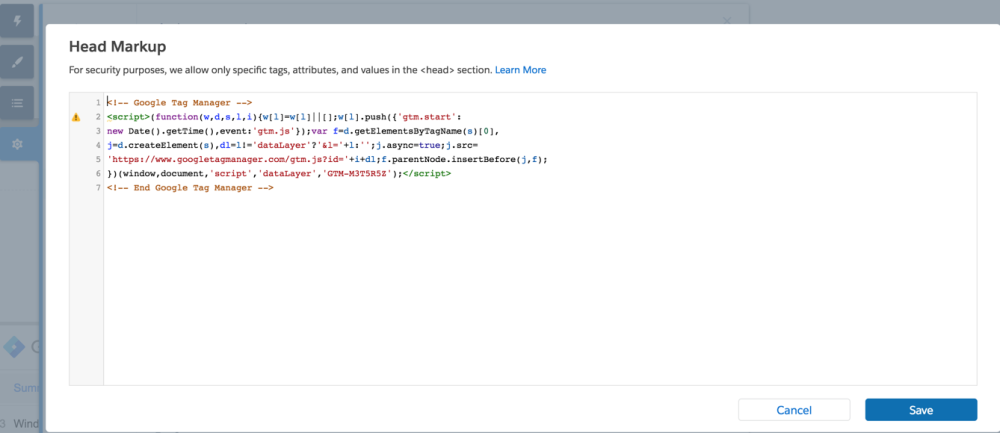The height and width of the screenshot is (433, 1000).
Task: Open the list structure sidebar icon
Action: coord(18,103)
